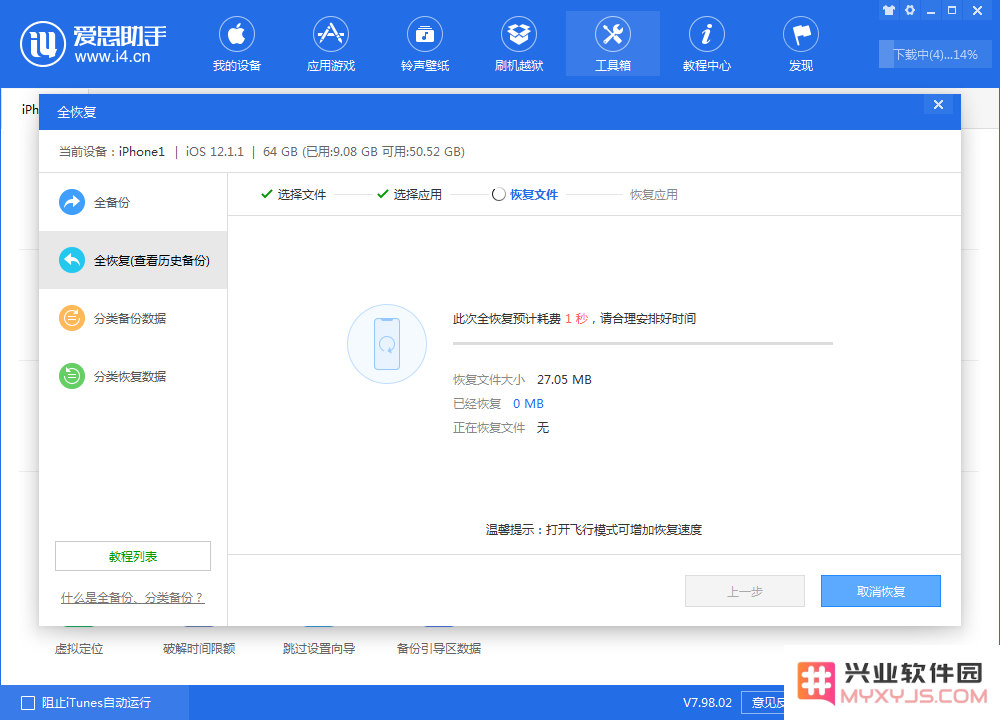
Task: Select 分类恢复数据 in sidebar
Action: [x=133, y=376]
